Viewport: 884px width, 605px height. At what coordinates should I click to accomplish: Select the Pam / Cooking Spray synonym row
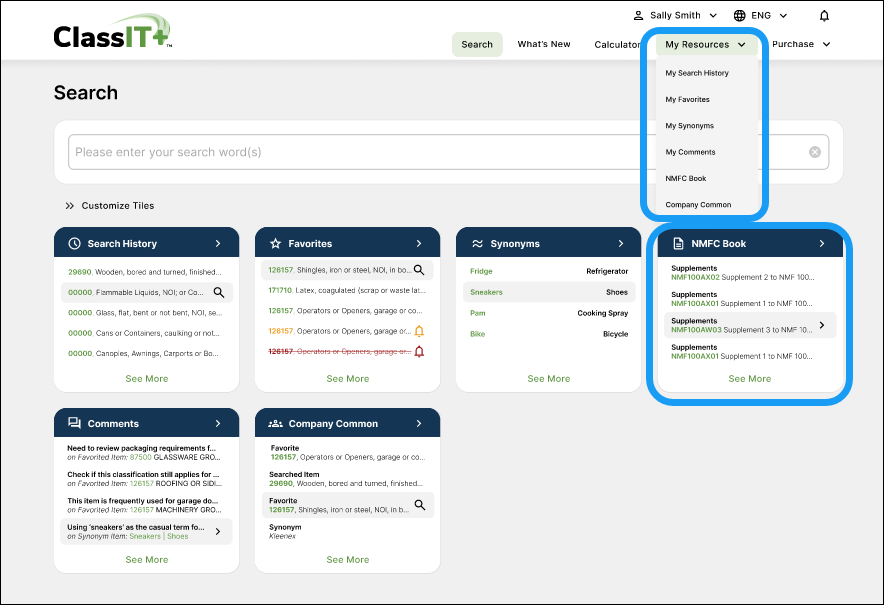pyautogui.click(x=549, y=313)
